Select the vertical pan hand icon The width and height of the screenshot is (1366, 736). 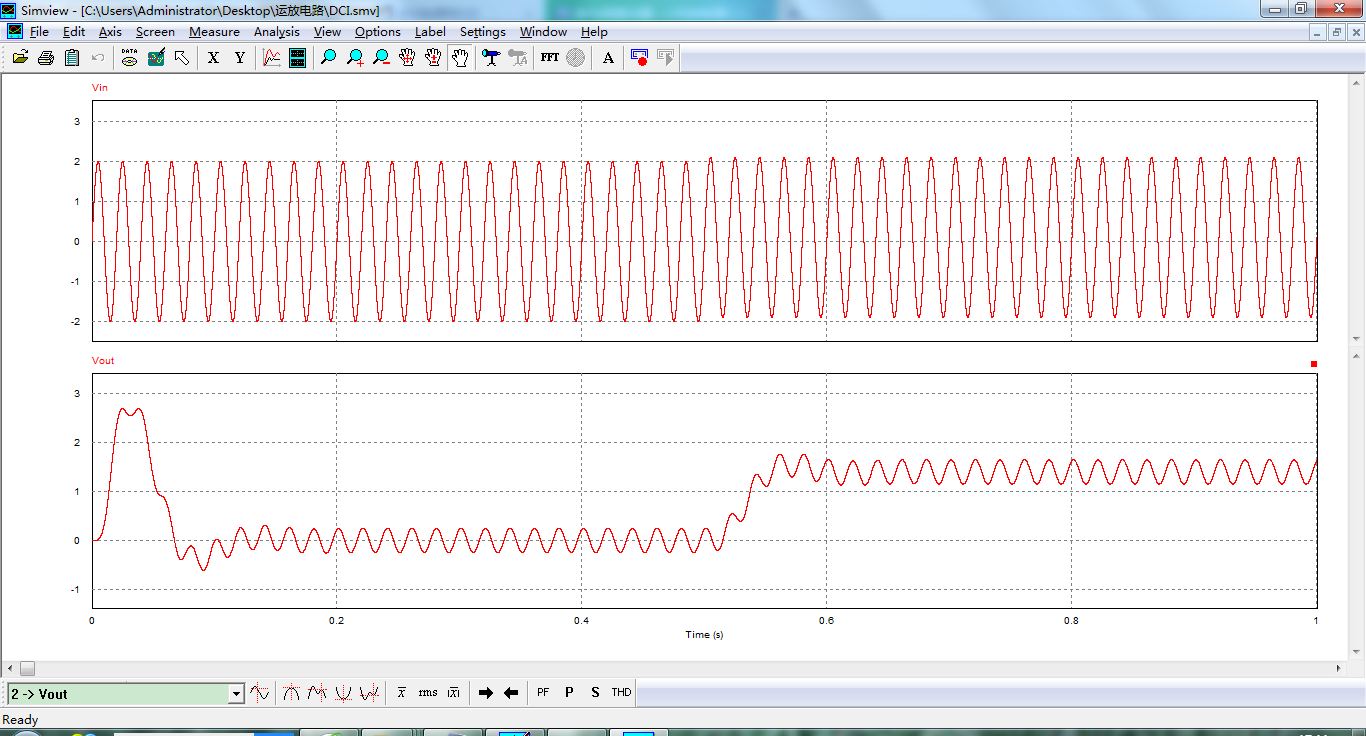(433, 58)
